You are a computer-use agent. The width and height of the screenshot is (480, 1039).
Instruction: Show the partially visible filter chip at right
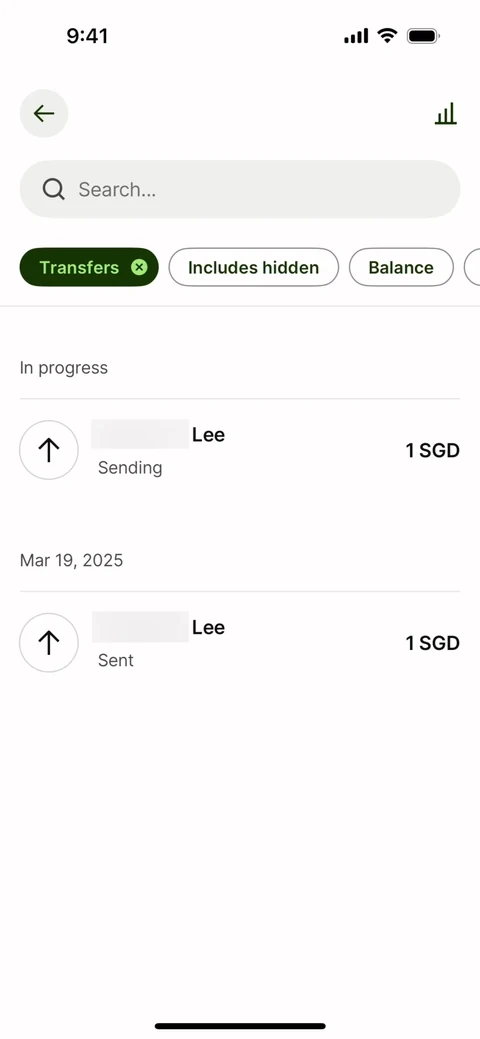[472, 267]
